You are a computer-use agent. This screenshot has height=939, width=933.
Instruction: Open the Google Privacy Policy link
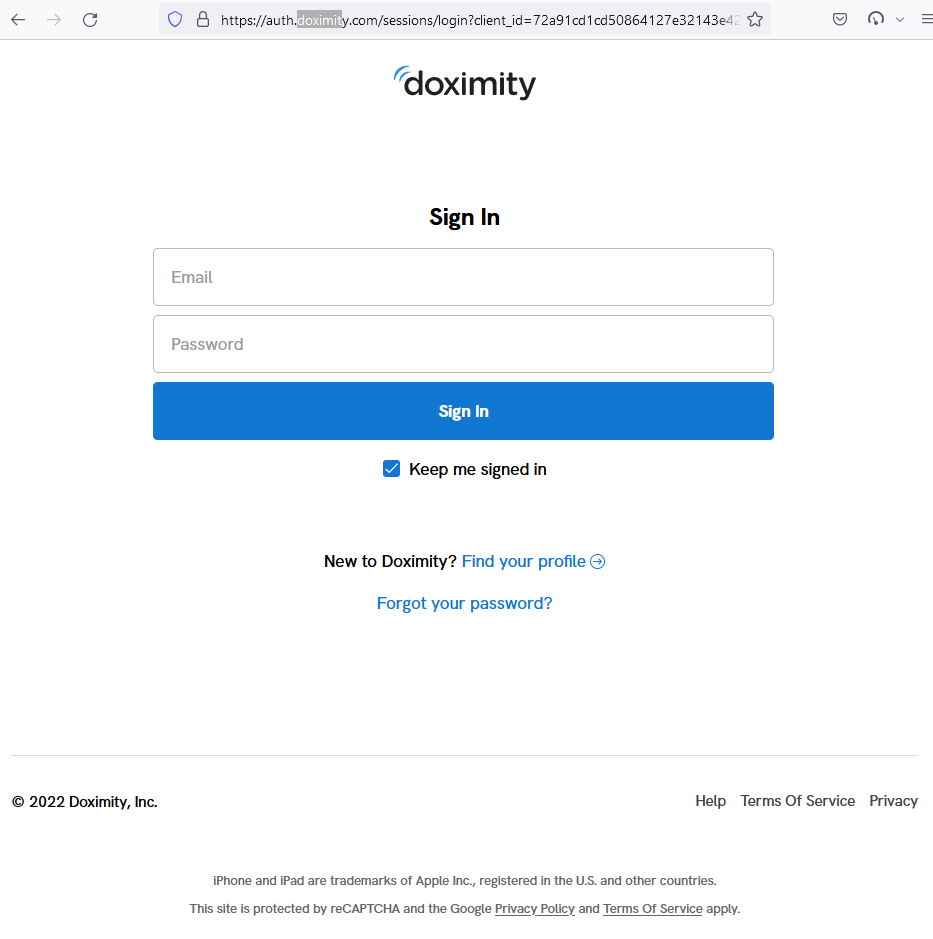point(534,908)
